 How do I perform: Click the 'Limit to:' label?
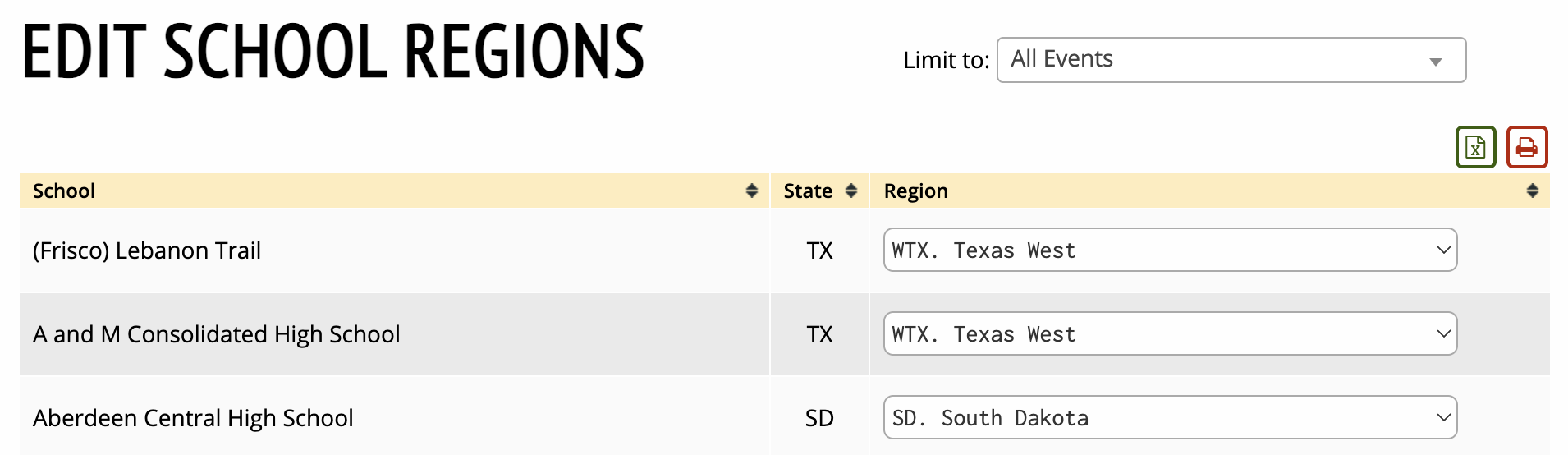946,60
